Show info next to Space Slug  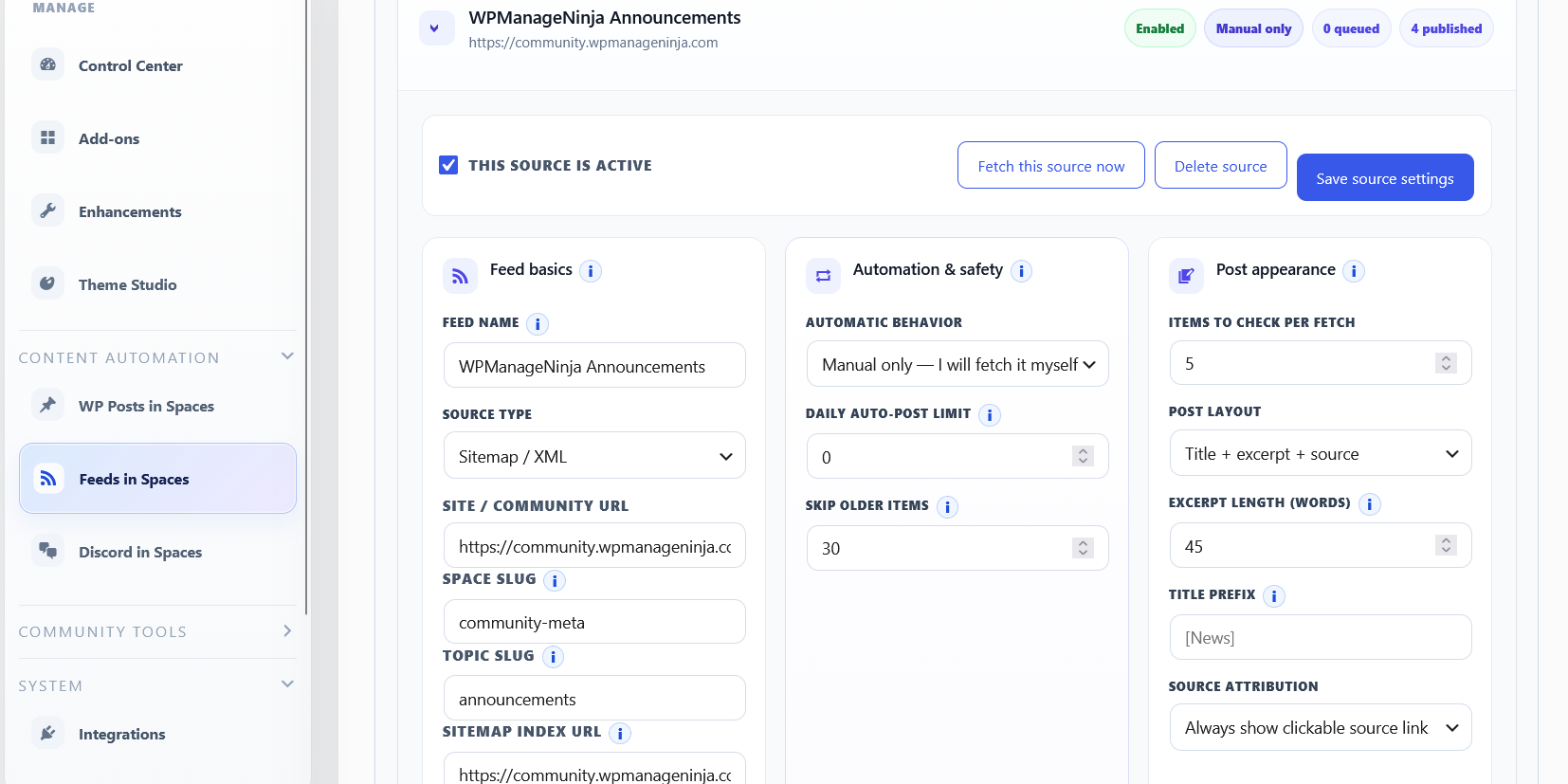pyautogui.click(x=555, y=580)
